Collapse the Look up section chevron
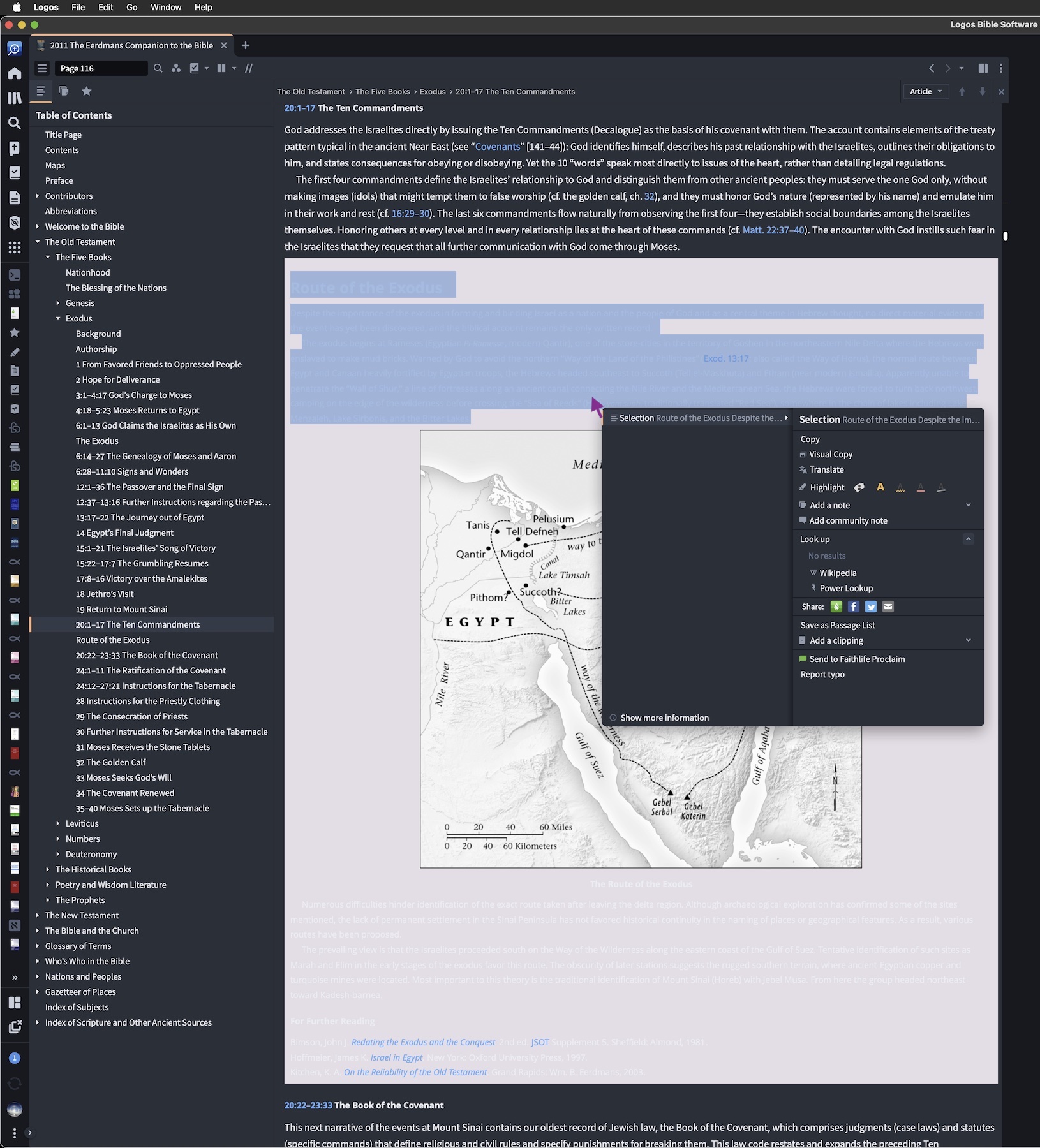Screen dimensions: 1040x1148 coord(969,539)
